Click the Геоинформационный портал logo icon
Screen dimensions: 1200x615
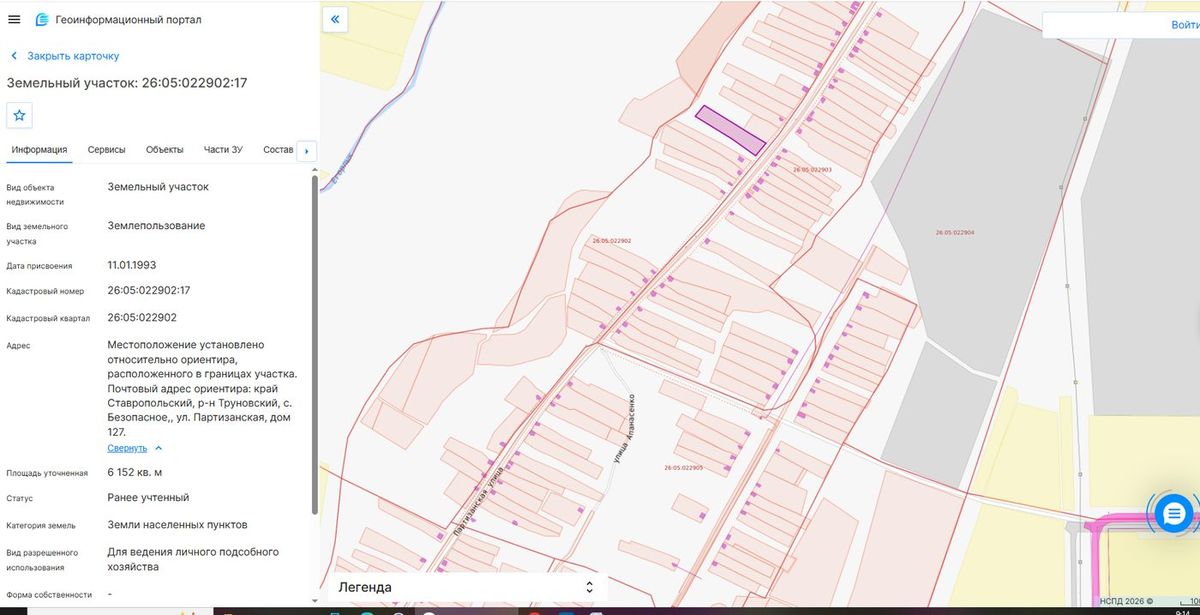coord(42,20)
